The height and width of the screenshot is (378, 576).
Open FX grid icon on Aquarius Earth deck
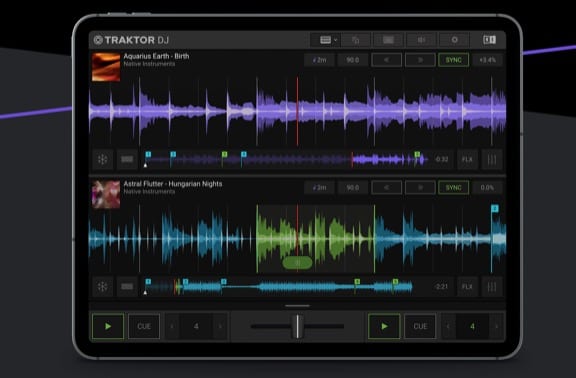pos(102,159)
